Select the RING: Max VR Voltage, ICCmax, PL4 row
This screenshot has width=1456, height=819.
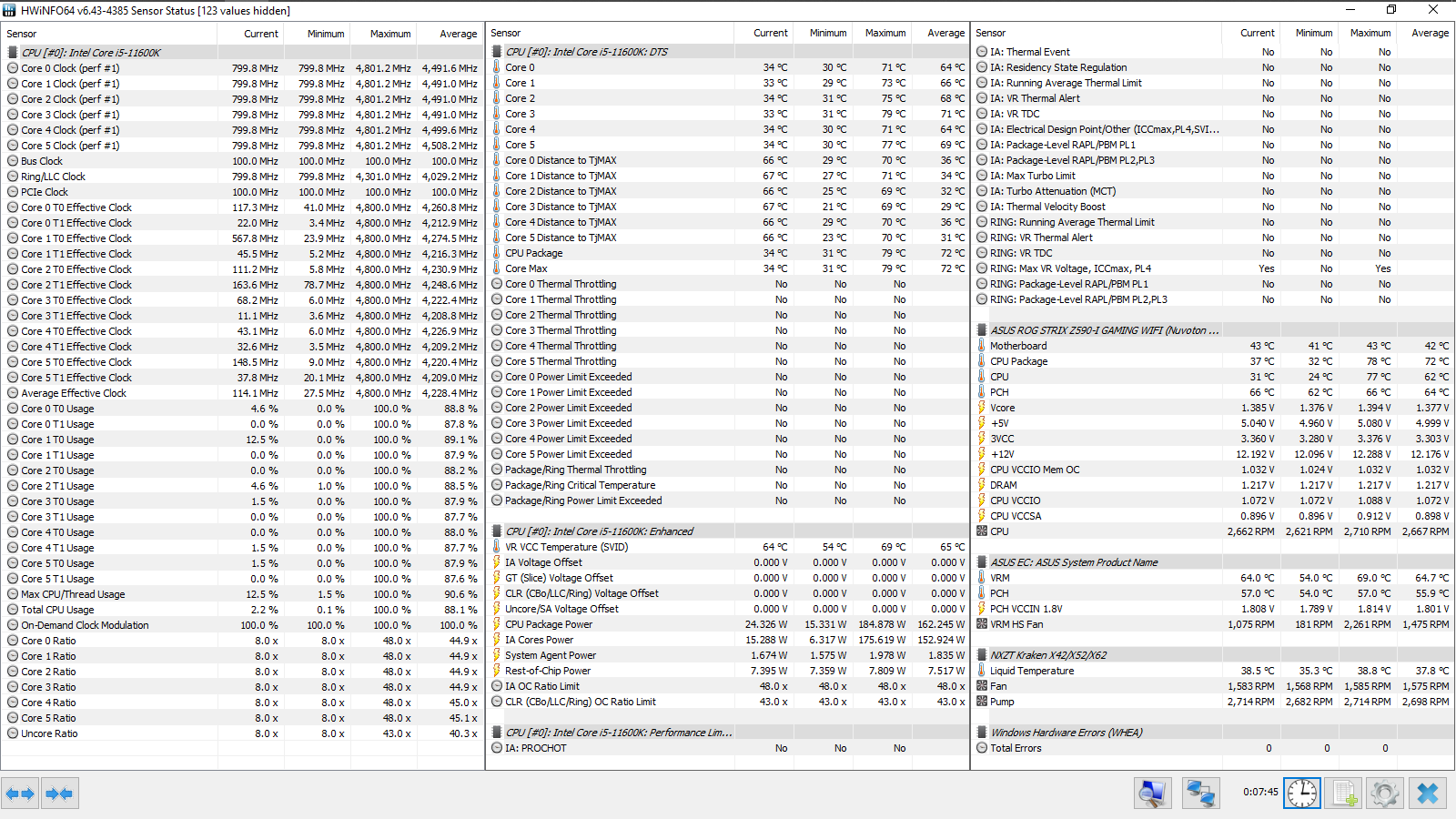(1213, 268)
